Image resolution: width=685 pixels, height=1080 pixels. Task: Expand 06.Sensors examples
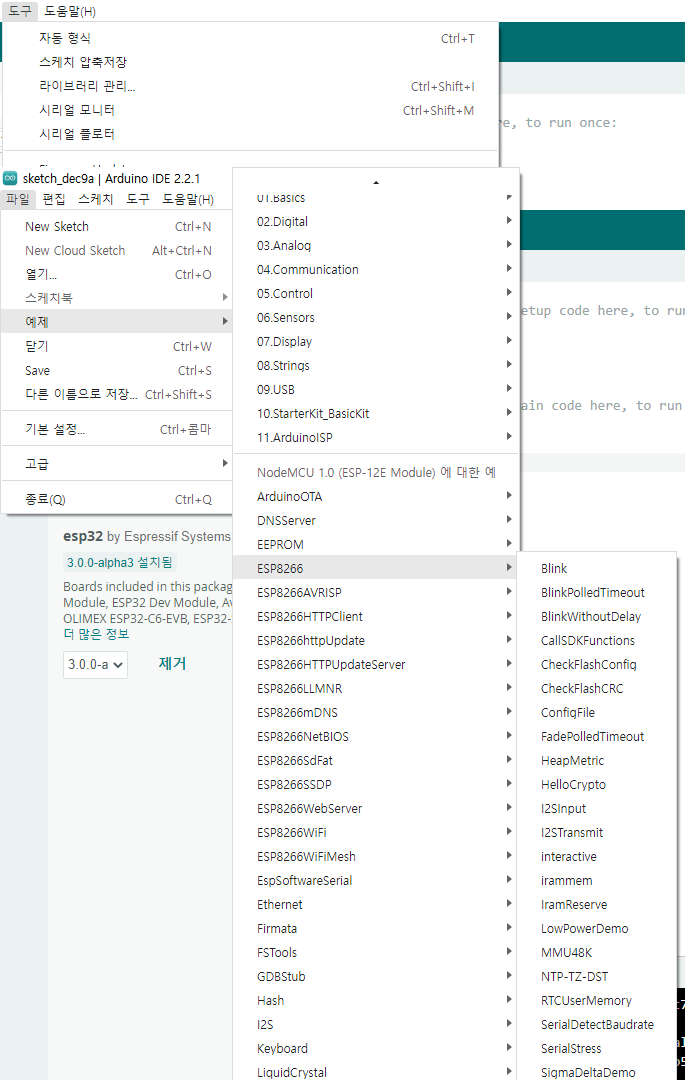(376, 318)
